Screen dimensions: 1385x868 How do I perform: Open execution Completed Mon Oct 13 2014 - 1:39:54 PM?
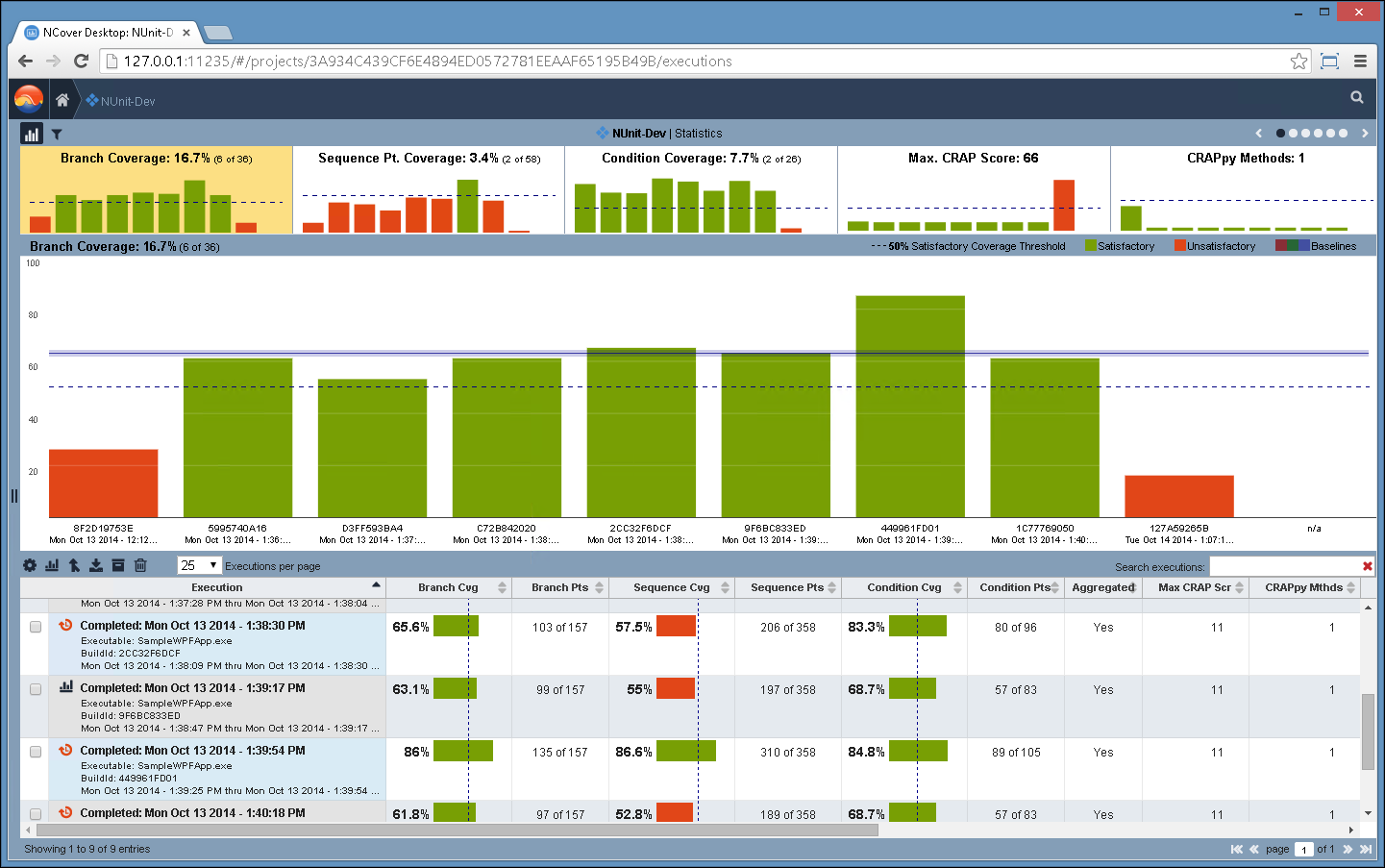click(193, 751)
